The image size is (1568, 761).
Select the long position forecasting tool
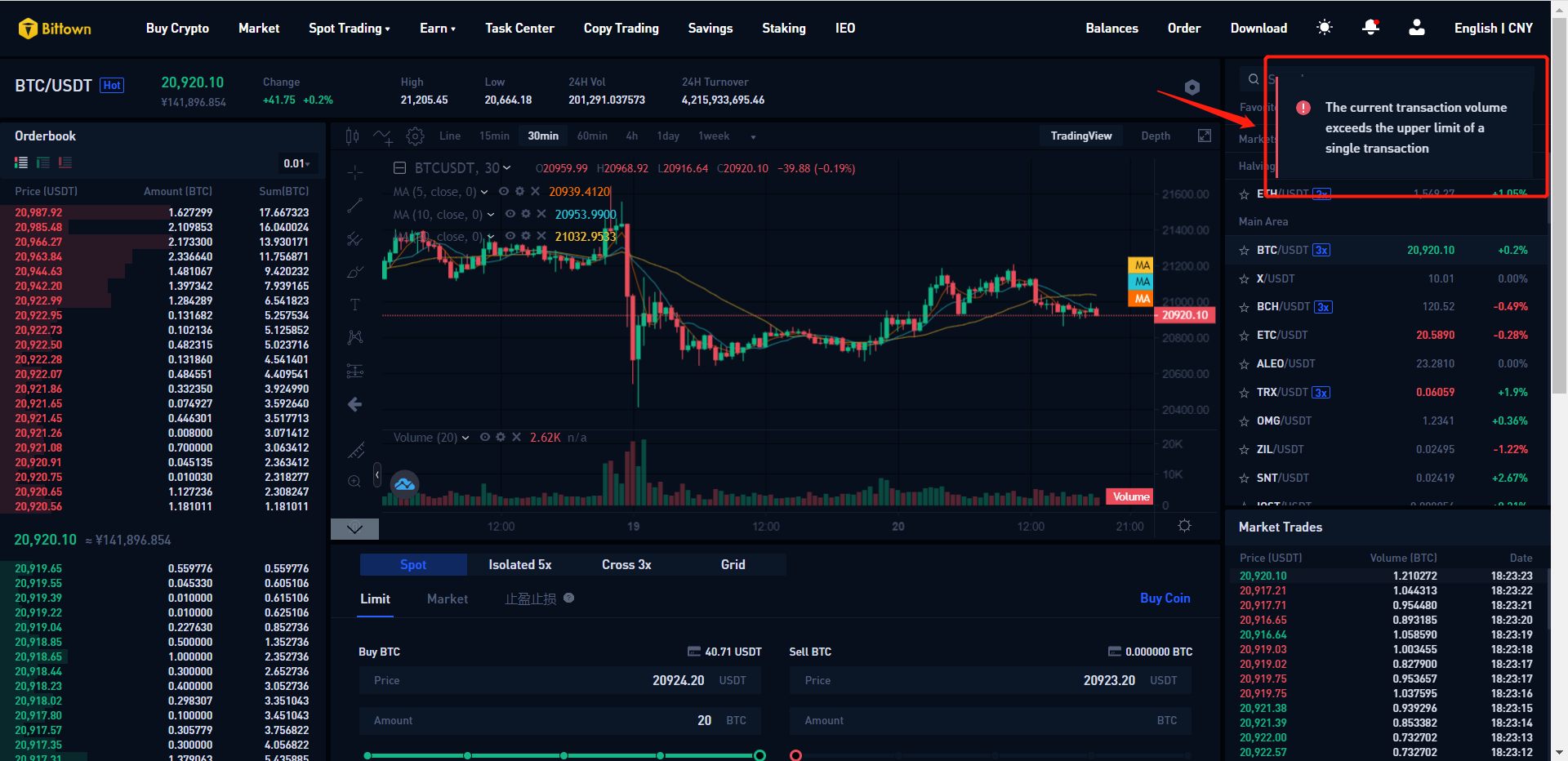point(354,372)
